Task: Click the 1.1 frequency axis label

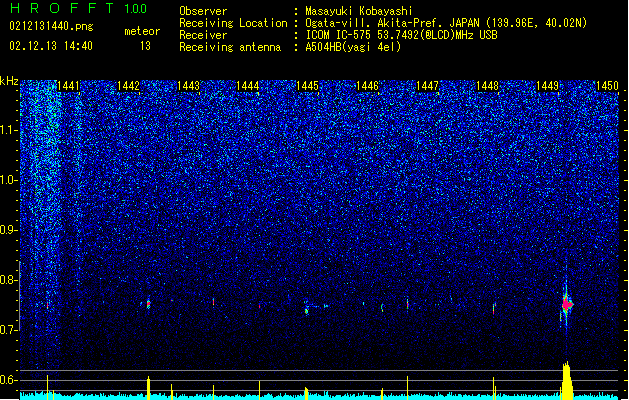Action: click(9, 130)
